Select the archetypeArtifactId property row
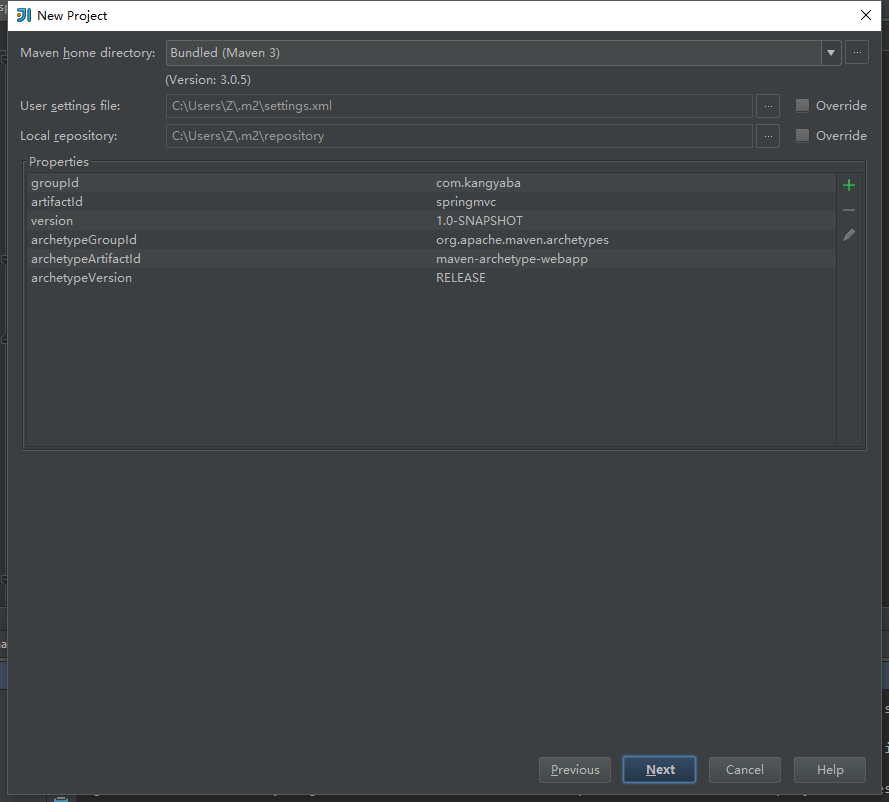This screenshot has width=889, height=802. (431, 259)
